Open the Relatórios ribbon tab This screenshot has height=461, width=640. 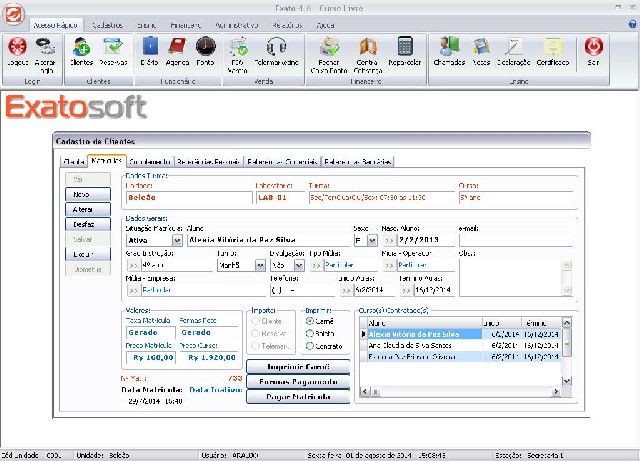[287, 25]
